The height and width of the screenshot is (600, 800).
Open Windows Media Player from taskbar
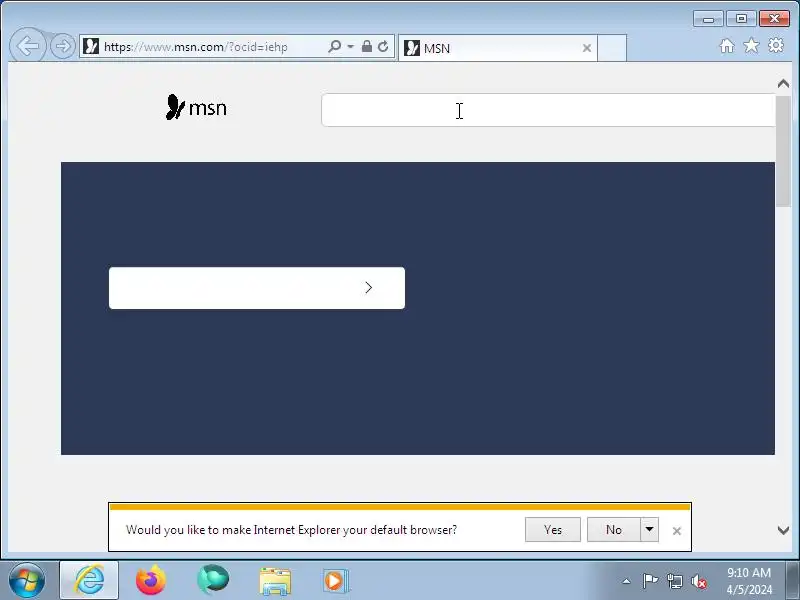[336, 581]
